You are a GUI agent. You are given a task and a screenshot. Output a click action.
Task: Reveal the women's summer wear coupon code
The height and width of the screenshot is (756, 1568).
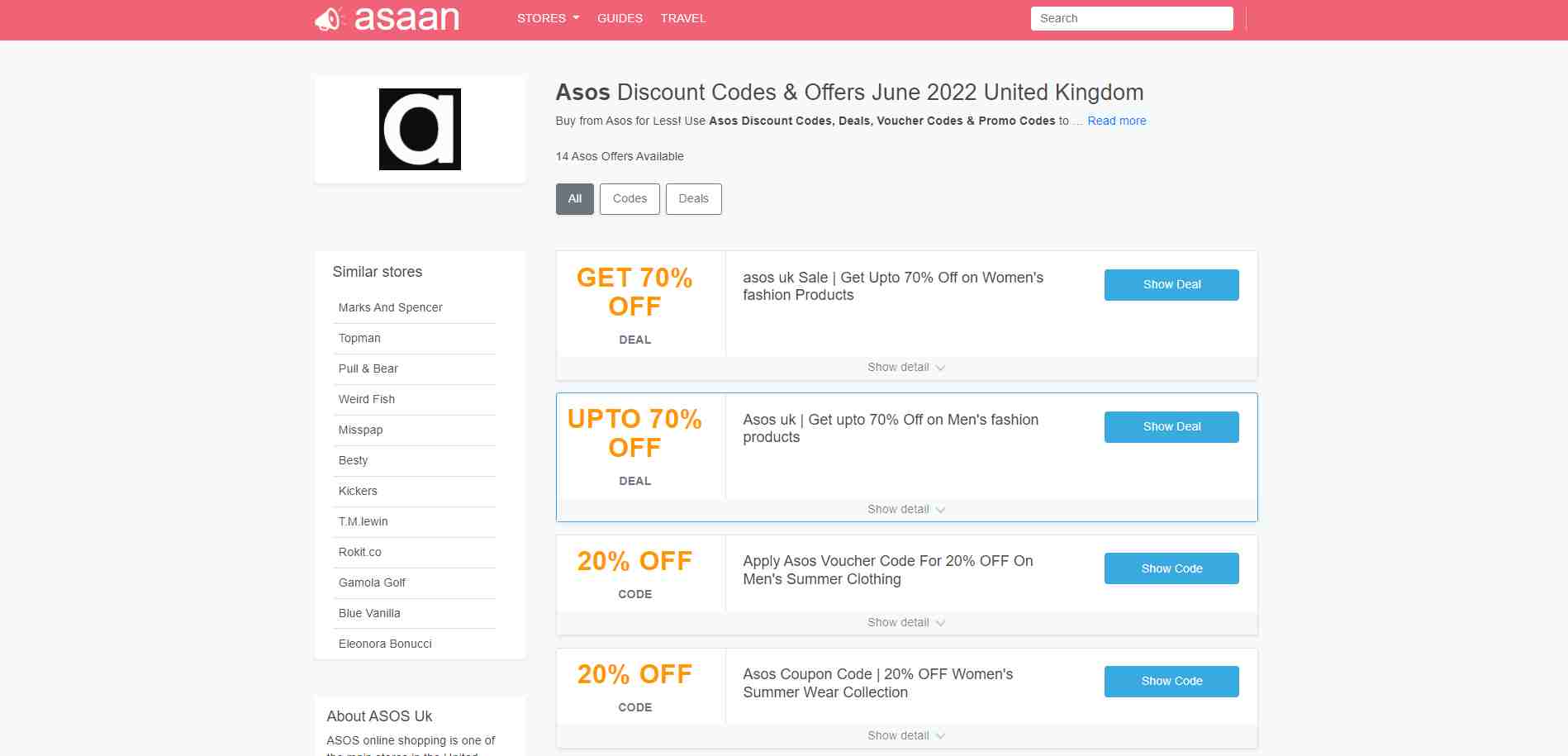(x=1171, y=681)
